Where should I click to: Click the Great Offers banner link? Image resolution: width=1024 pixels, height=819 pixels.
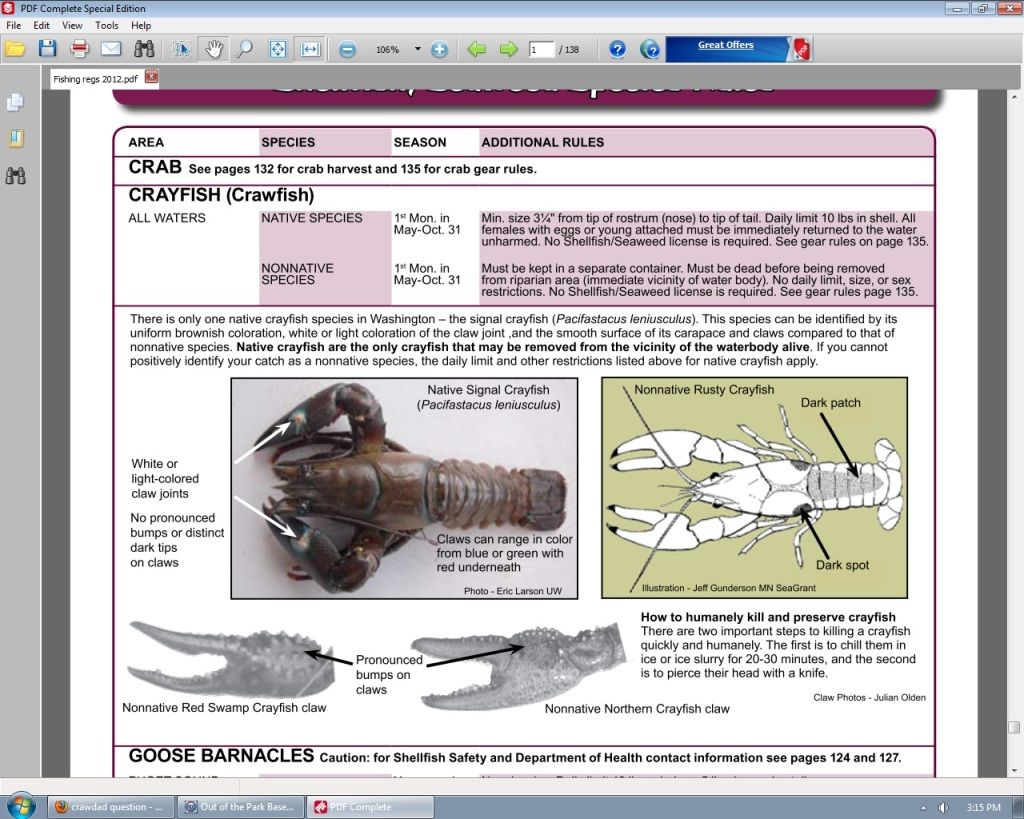pos(726,45)
